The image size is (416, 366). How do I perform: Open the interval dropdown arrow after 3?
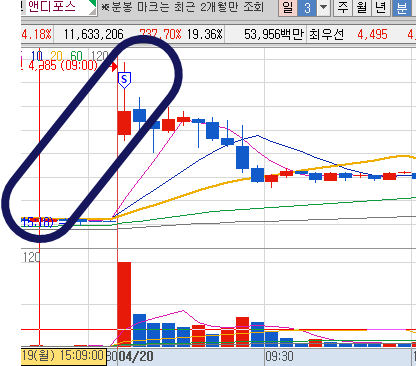point(323,8)
